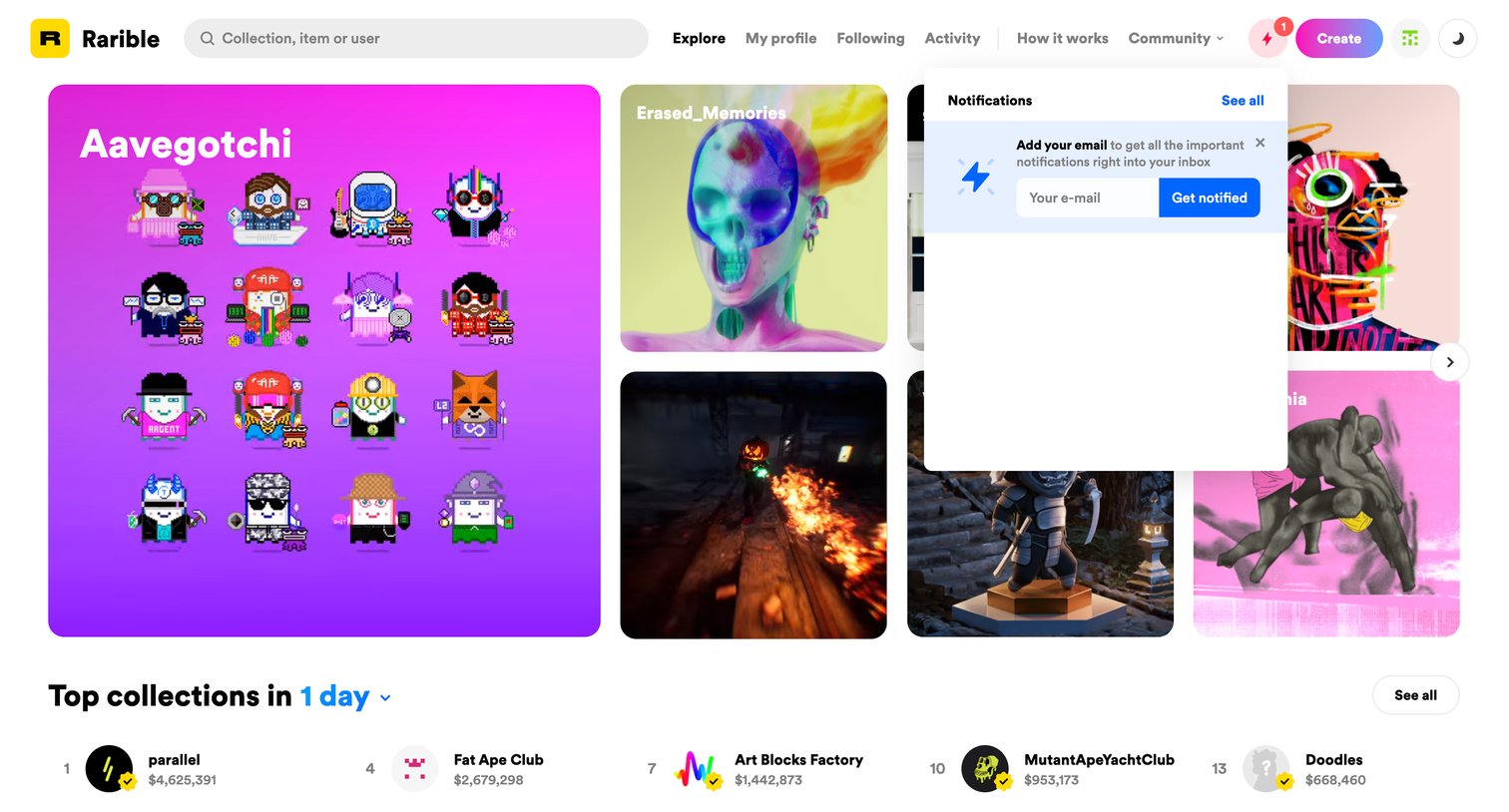Click the search magnifier icon
Image resolution: width=1509 pixels, height=812 pixels.
pyautogui.click(x=208, y=39)
